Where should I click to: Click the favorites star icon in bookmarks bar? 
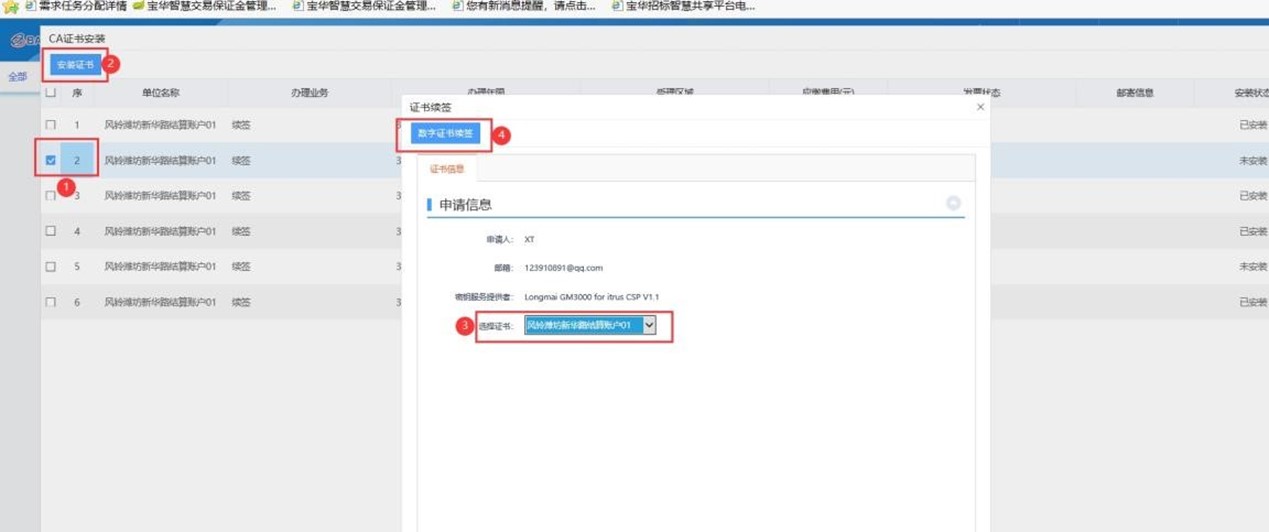(11, 7)
